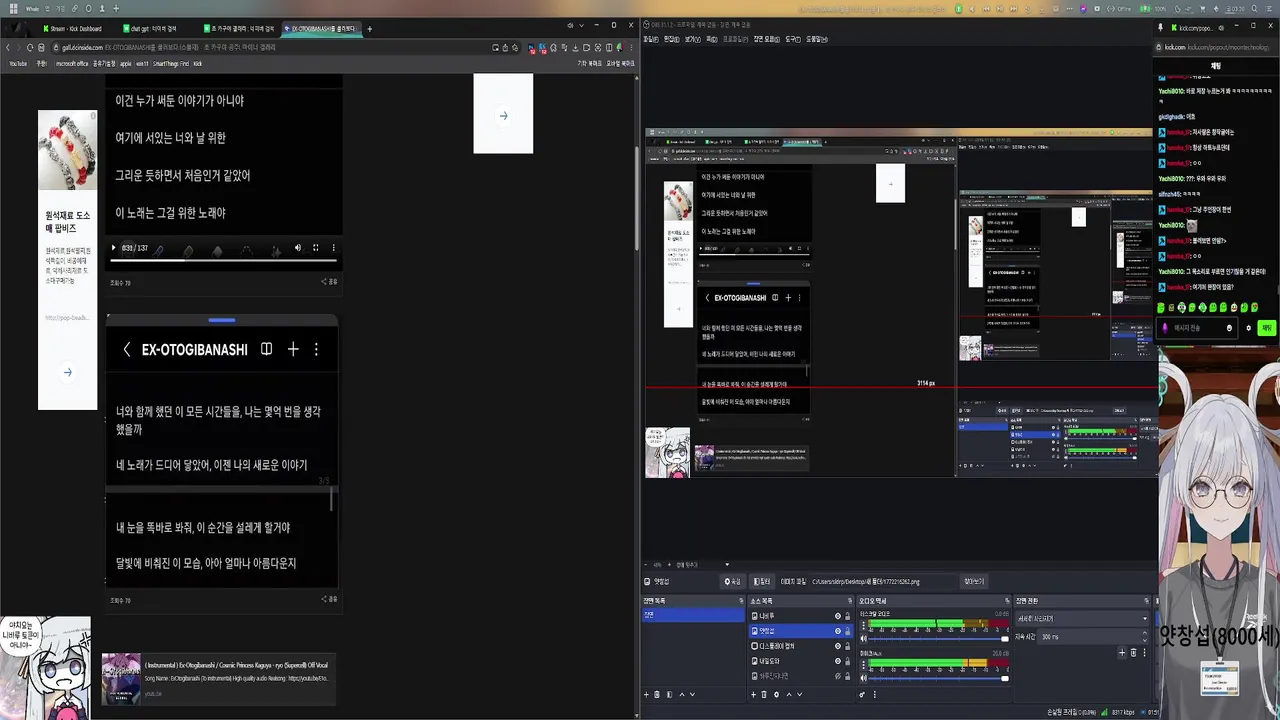Viewport: 1280px width, 720px height.
Task: Toggle fullscreen on first video player
Action: pos(315,248)
